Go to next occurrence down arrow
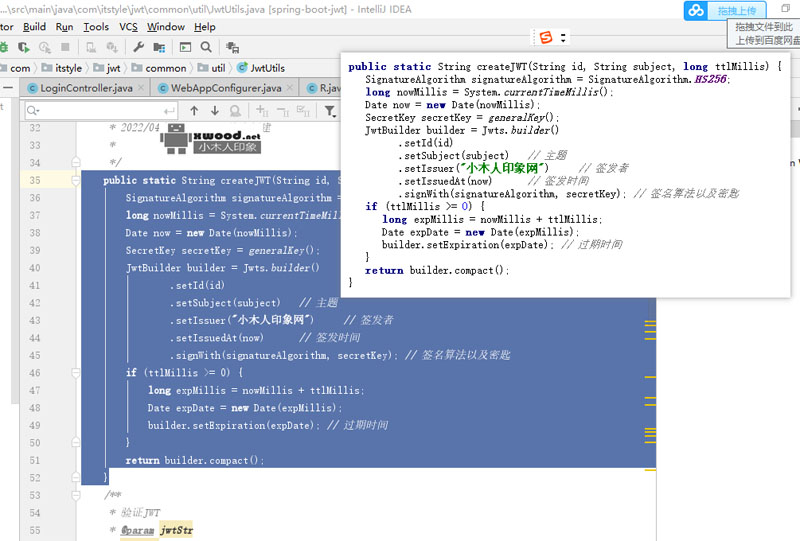Image resolution: width=800 pixels, height=541 pixels. coord(215,110)
